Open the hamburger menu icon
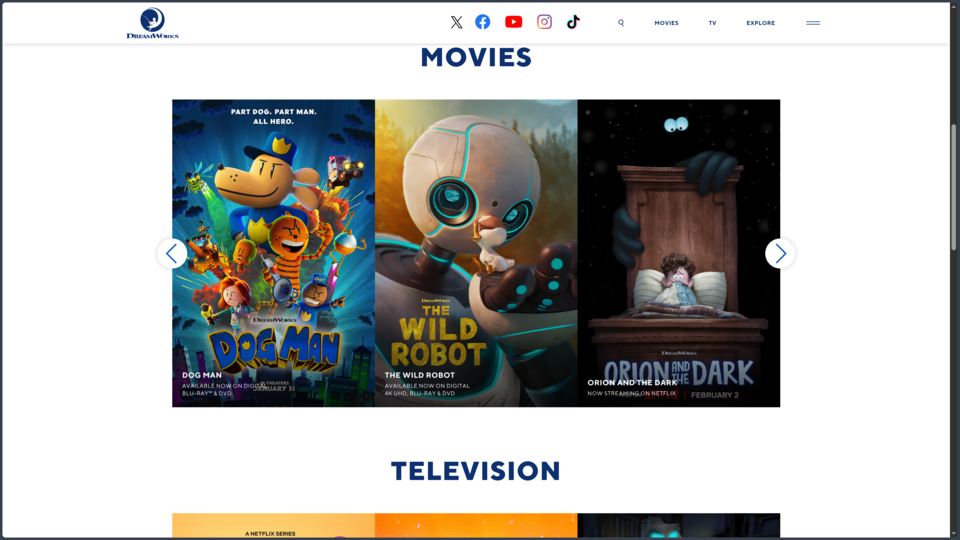Image resolution: width=960 pixels, height=540 pixels. point(813,23)
